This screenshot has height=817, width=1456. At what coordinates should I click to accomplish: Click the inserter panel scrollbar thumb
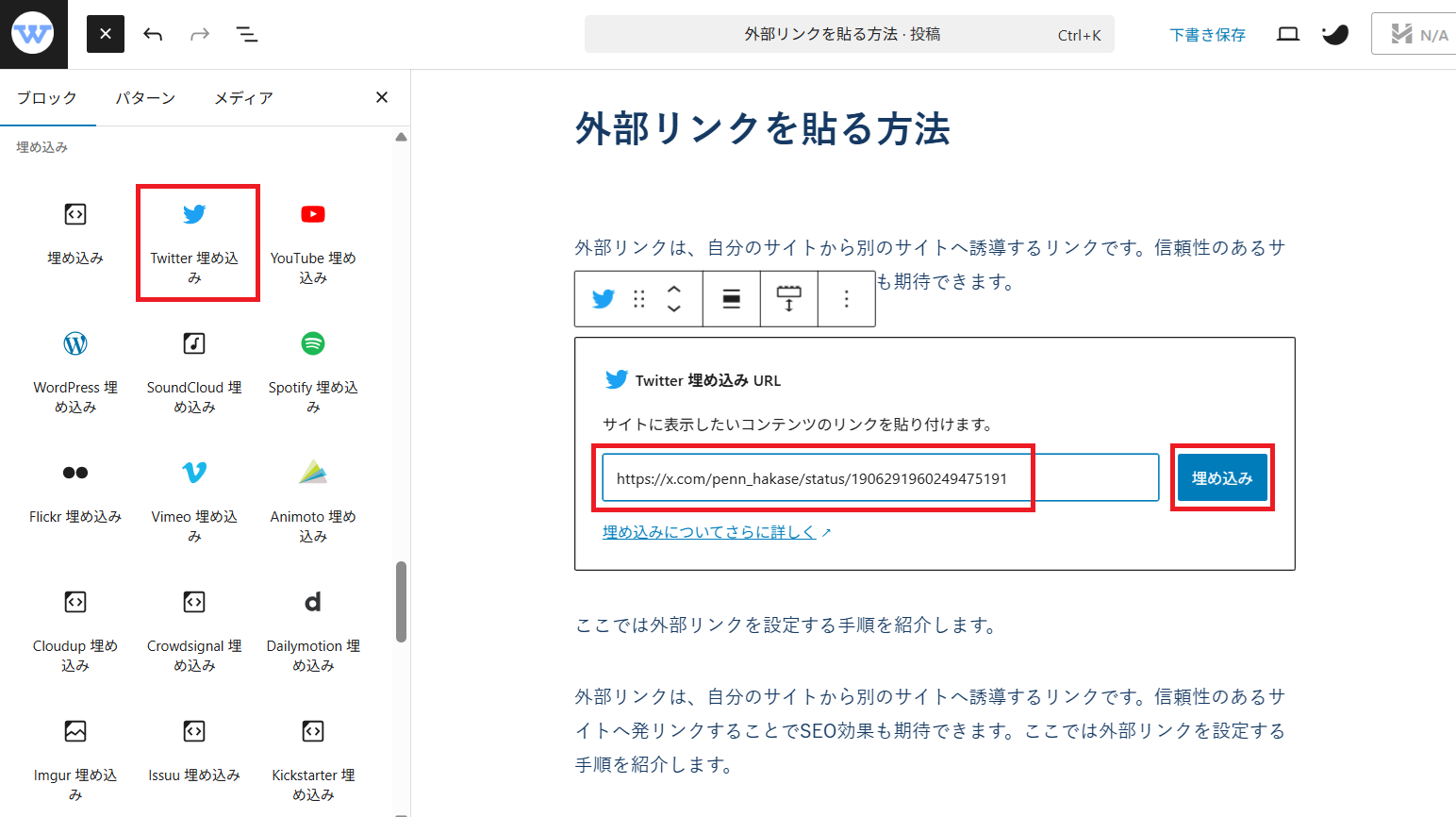402,602
